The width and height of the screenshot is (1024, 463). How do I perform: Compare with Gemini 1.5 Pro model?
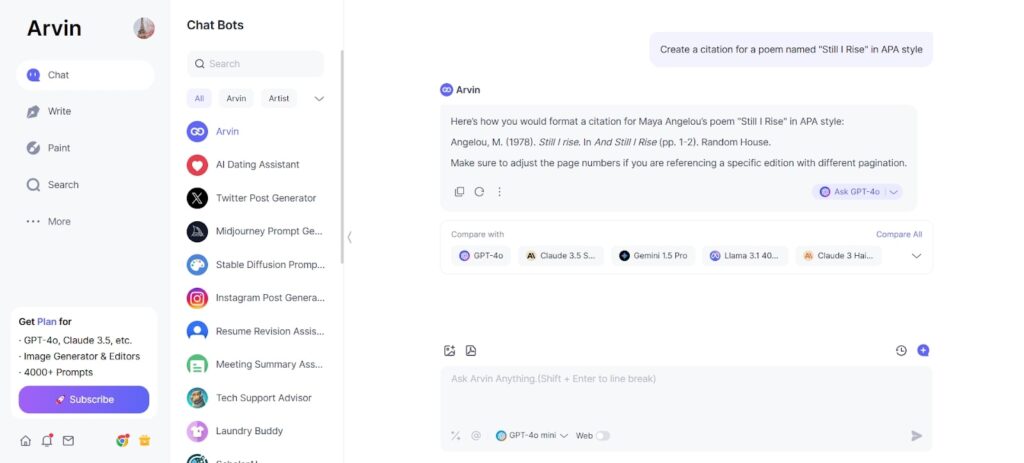[x=654, y=256]
